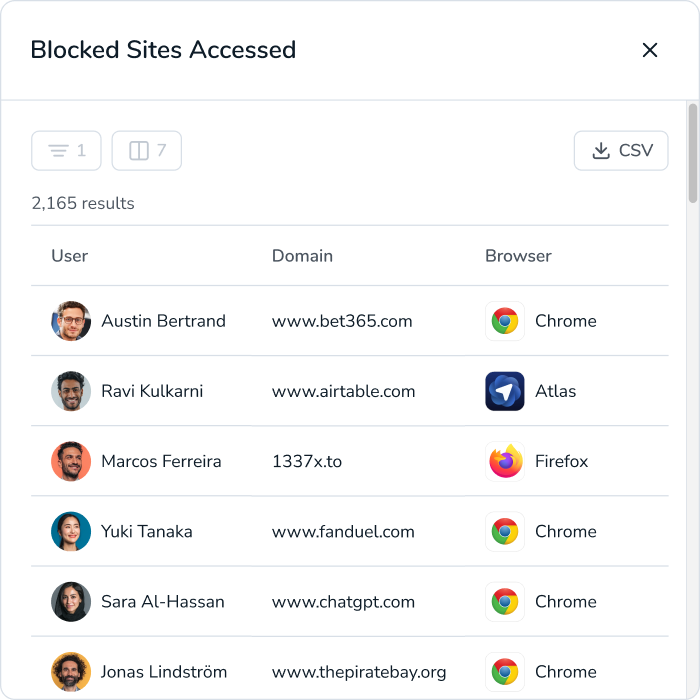Viewport: 700px width, 700px height.
Task: Click the Chrome icon in Austin Bertrand's row
Action: click(x=505, y=321)
